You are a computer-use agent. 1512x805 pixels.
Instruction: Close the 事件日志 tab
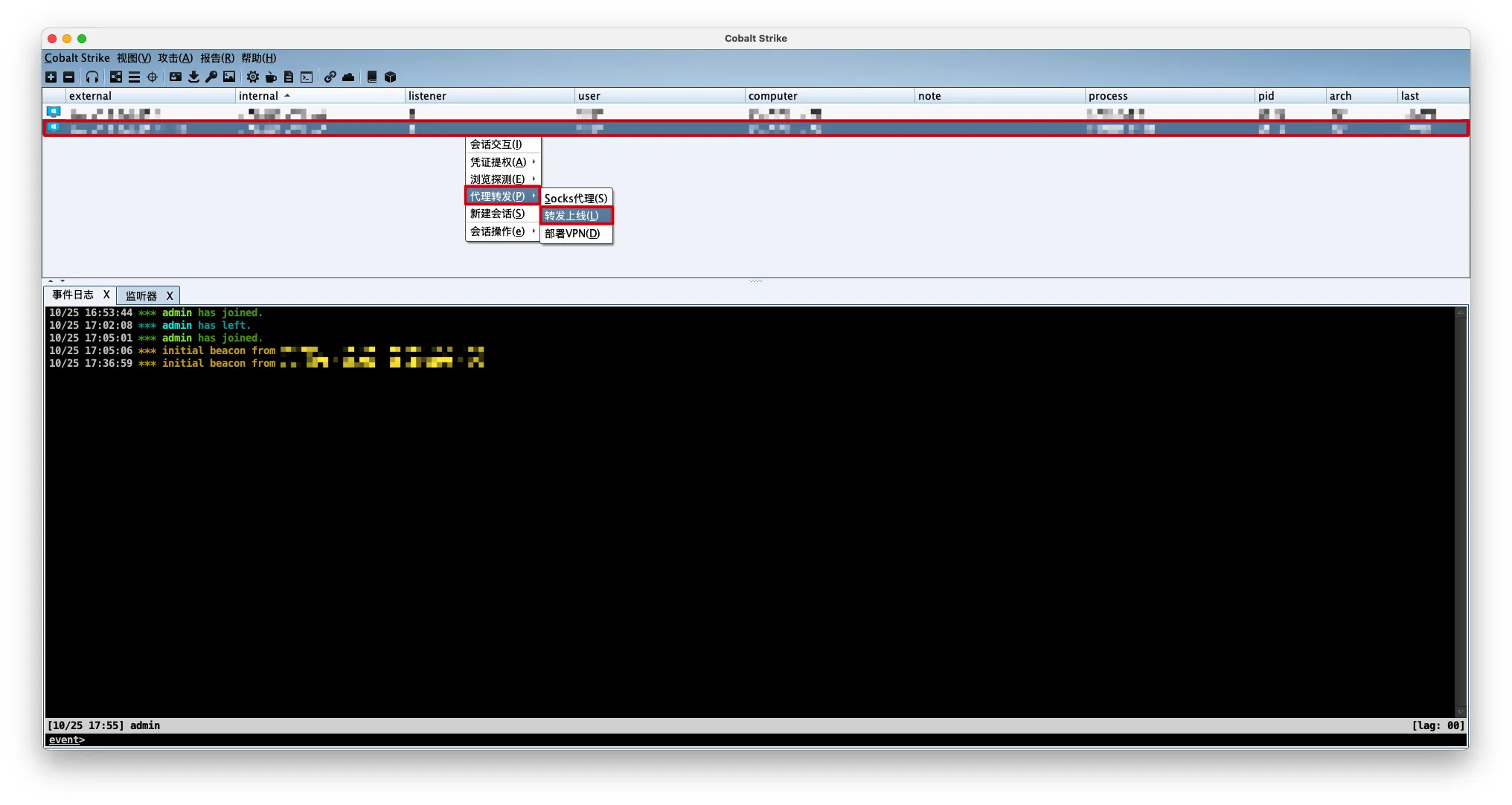pos(106,295)
